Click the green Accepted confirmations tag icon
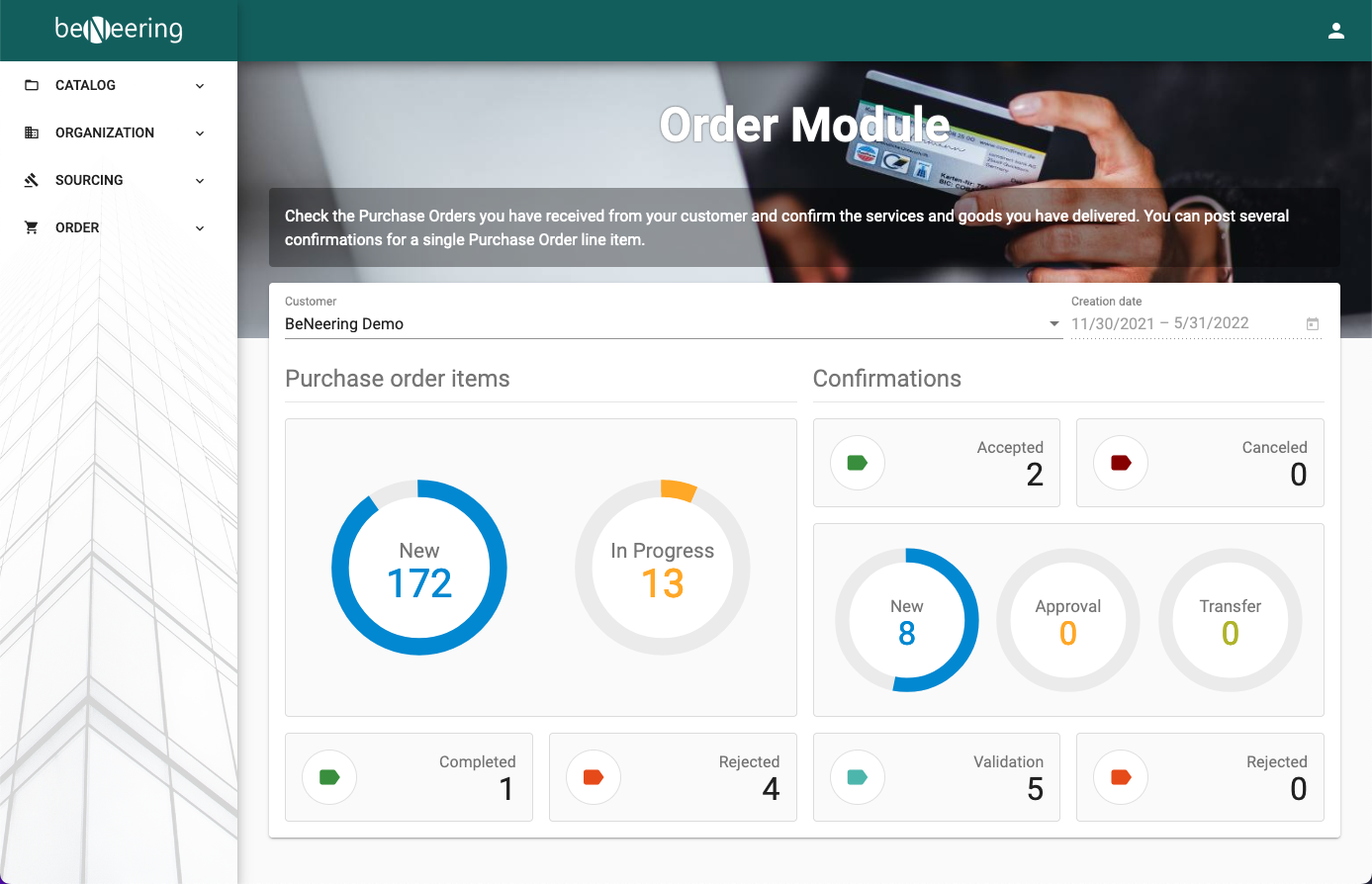This screenshot has height=884, width=1372. pyautogui.click(x=857, y=463)
